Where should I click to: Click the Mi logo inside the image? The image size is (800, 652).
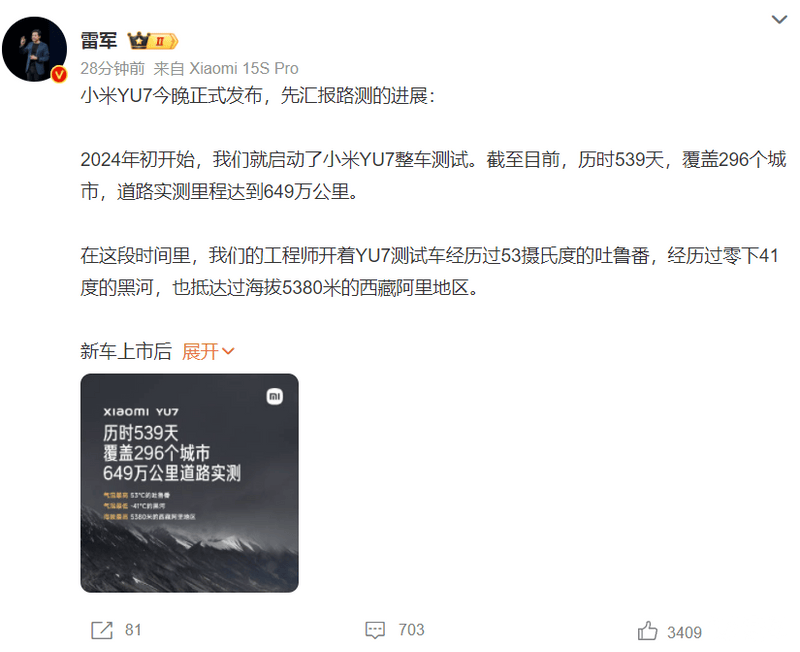[275, 396]
